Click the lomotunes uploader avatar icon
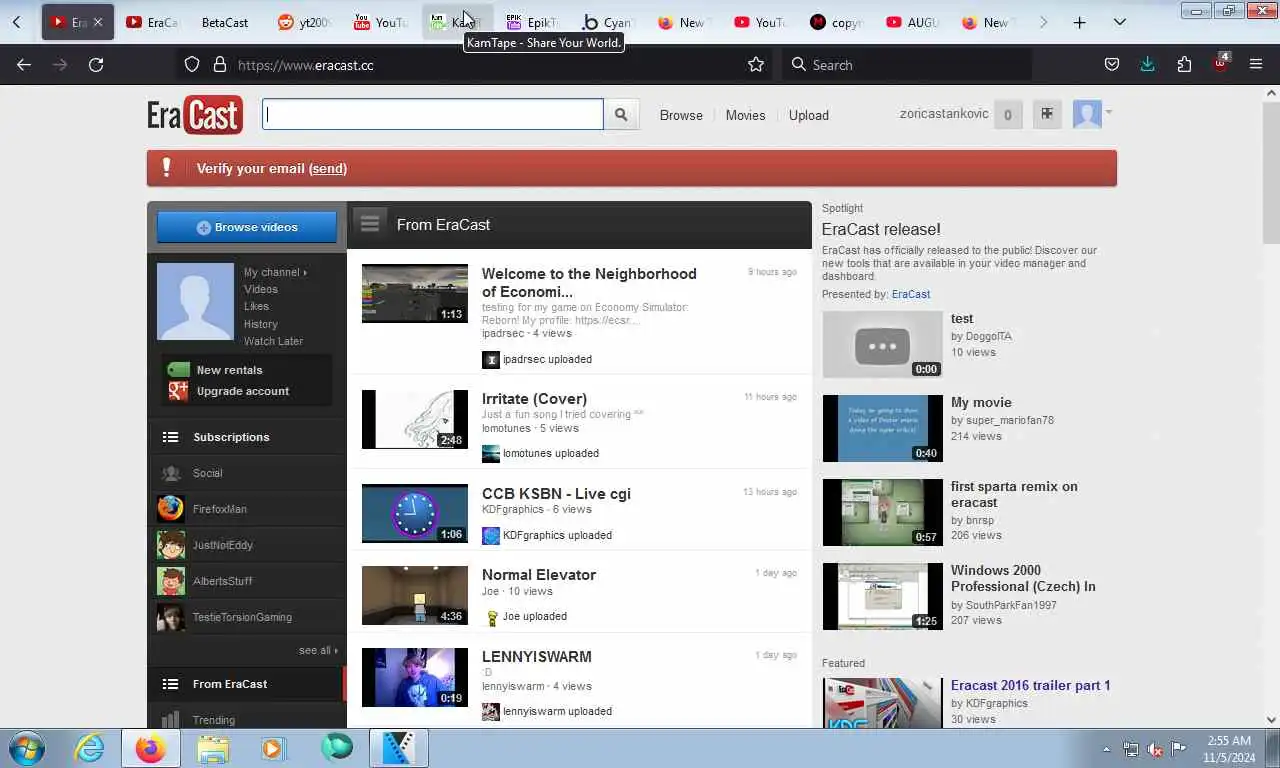1280x768 pixels. click(x=491, y=453)
